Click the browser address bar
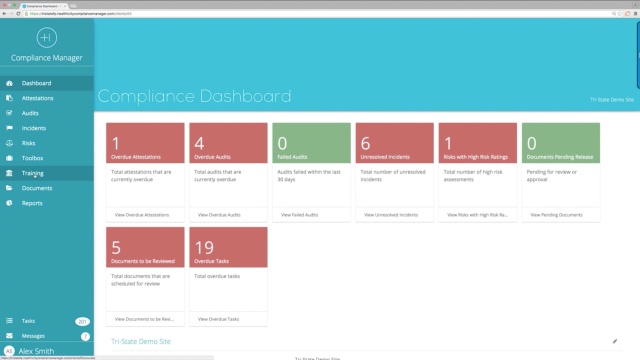 tap(318, 13)
